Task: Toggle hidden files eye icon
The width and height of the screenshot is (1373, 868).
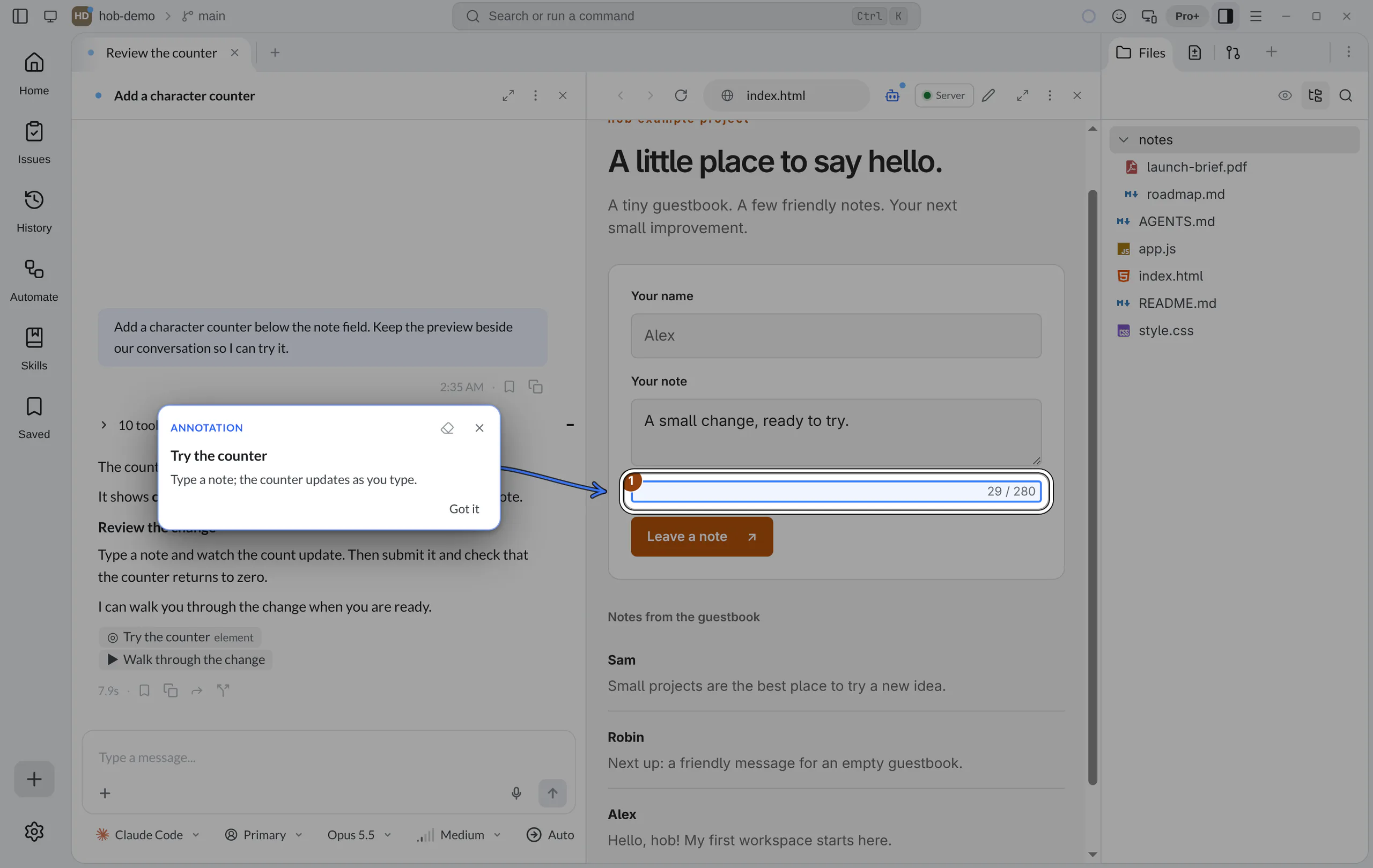Action: pos(1285,95)
